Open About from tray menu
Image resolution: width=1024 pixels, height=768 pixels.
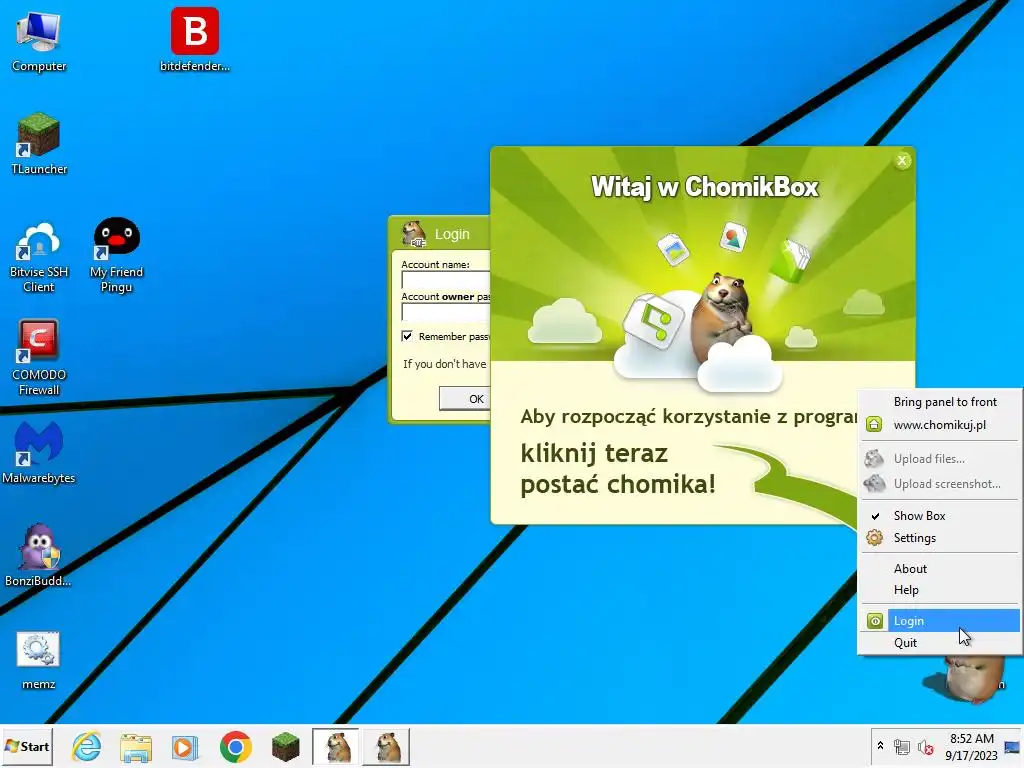939,568
